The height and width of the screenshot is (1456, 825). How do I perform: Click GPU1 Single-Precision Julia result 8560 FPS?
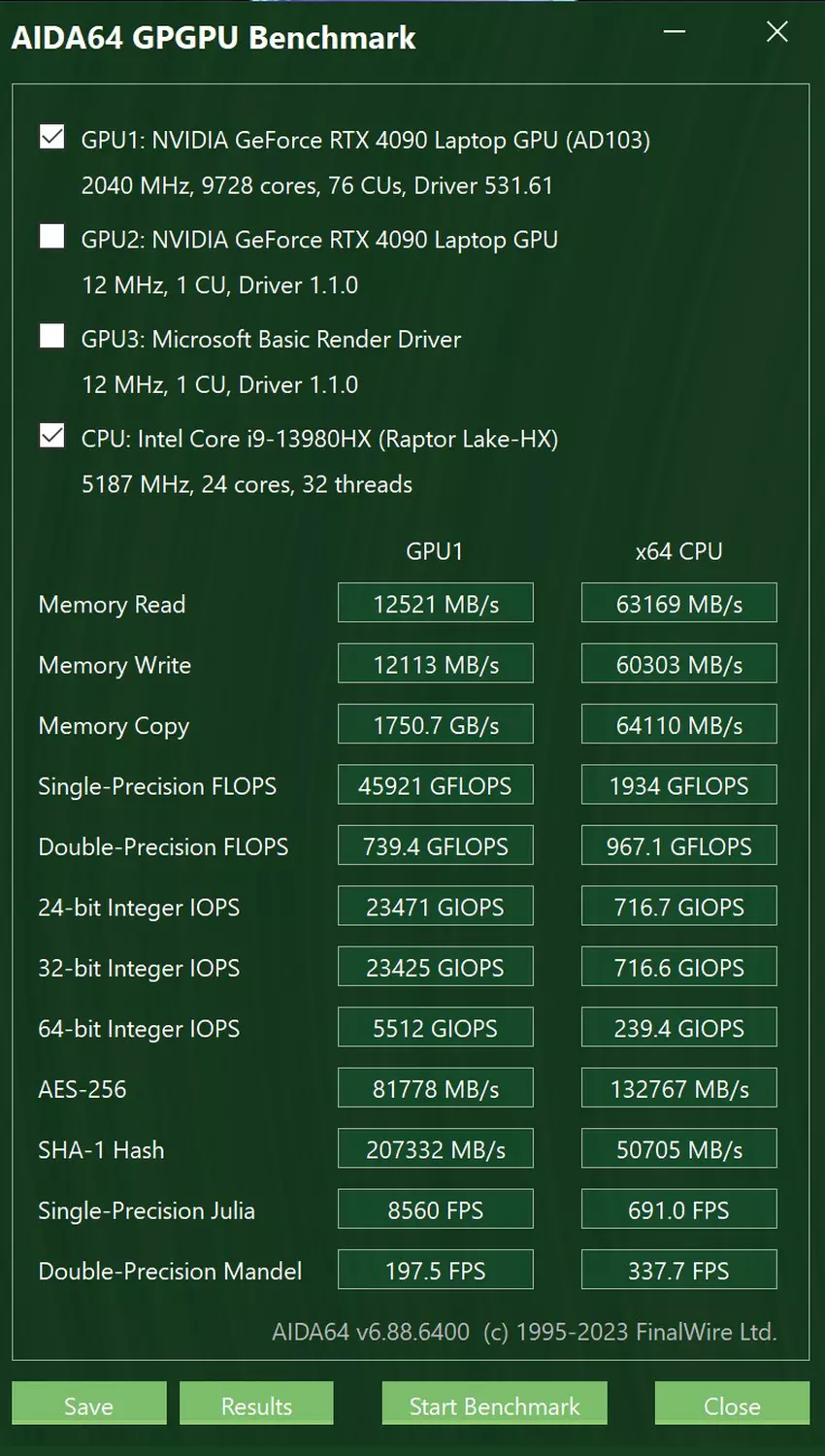pos(436,1210)
